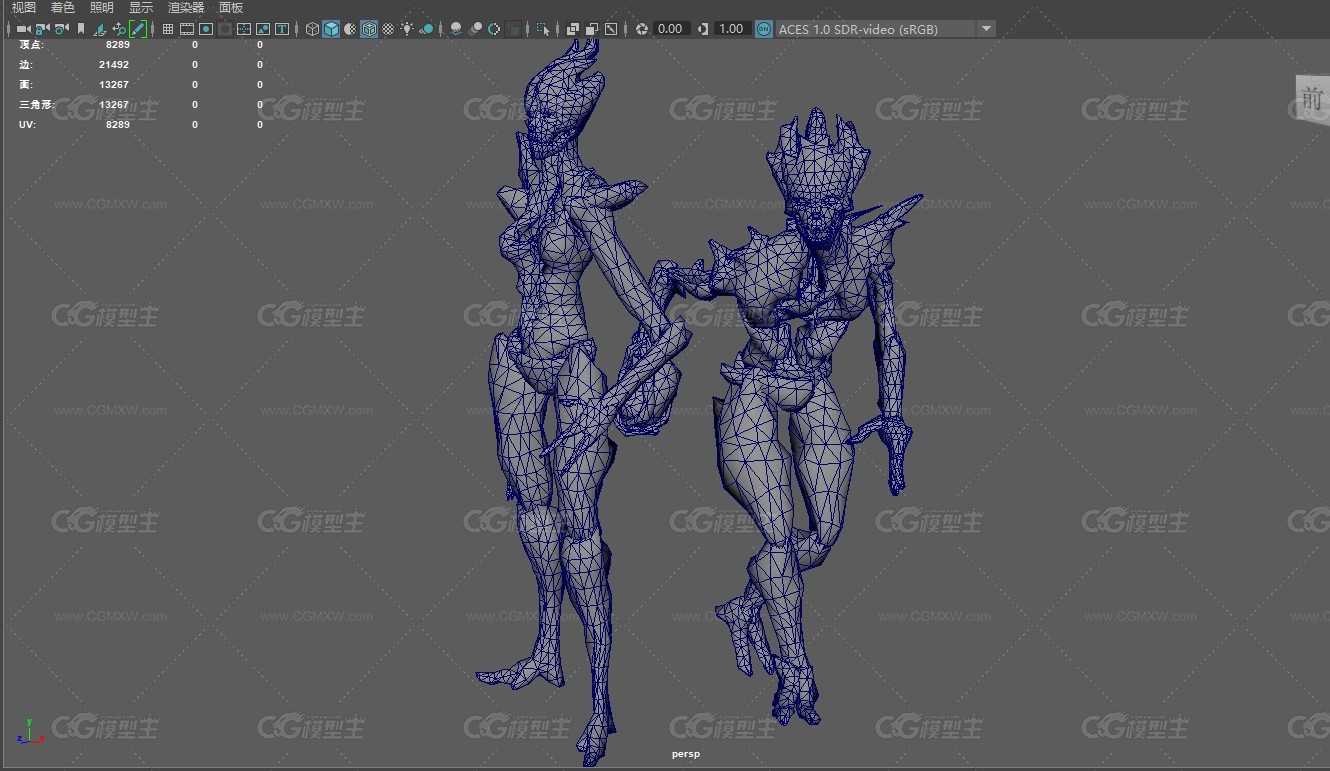Open the 着色 (Shading) menu

click(62, 8)
